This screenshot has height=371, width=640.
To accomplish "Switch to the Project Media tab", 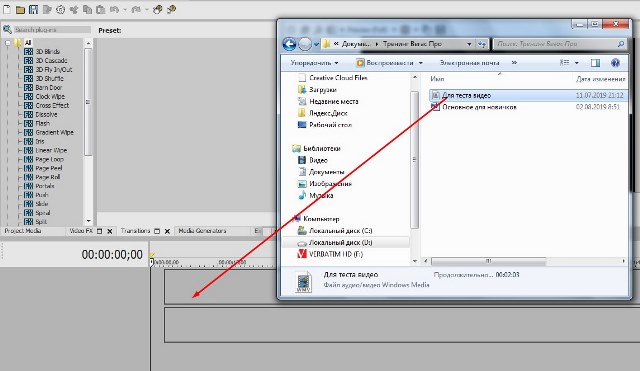I will [x=23, y=231].
